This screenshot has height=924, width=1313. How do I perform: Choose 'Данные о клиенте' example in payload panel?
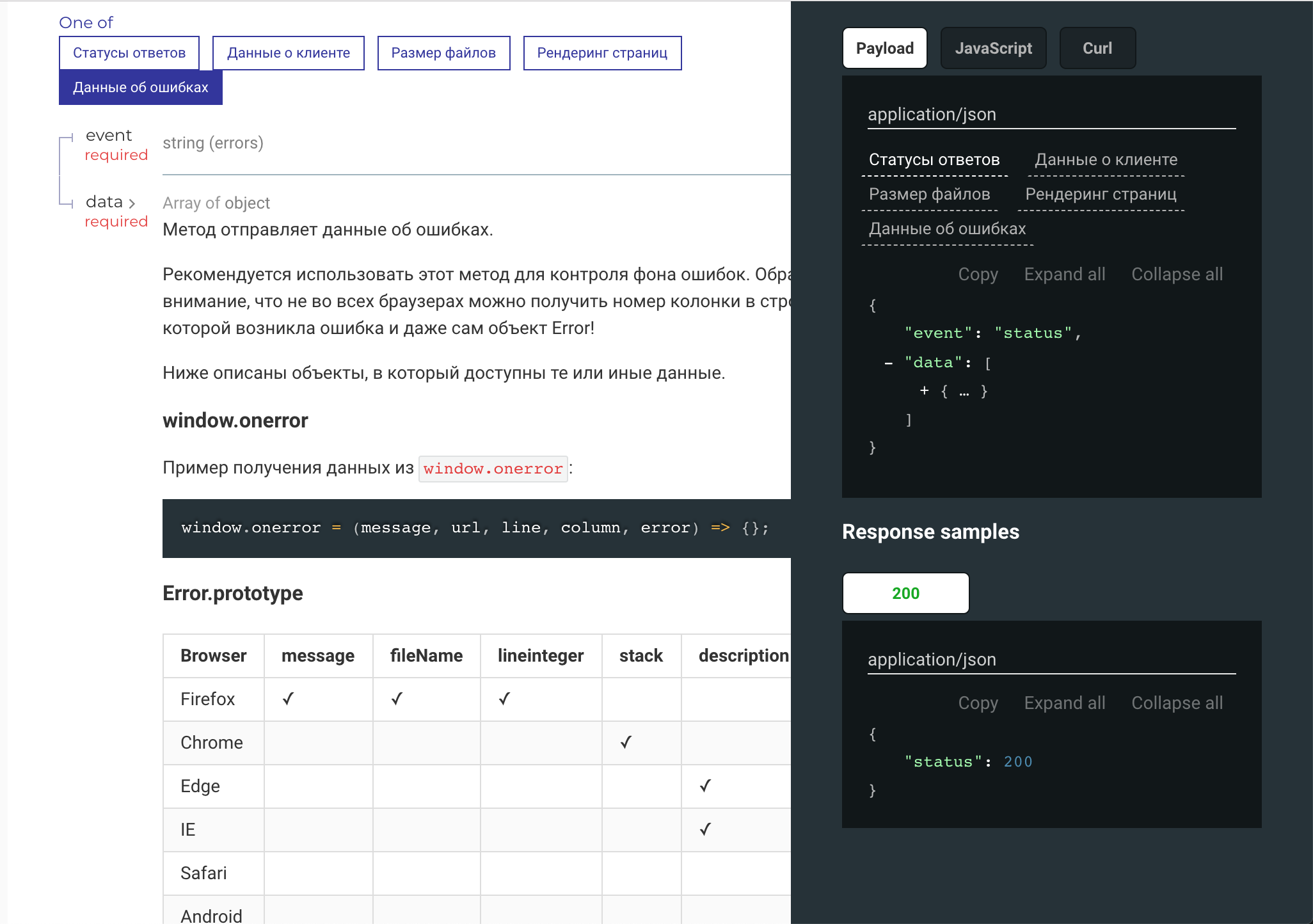point(1106,160)
